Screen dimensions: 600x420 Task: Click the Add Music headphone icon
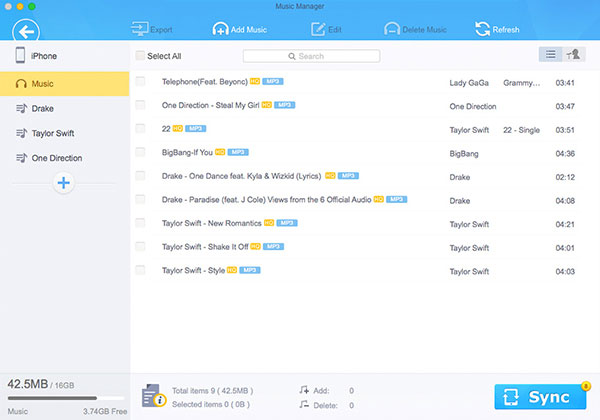(220, 29)
